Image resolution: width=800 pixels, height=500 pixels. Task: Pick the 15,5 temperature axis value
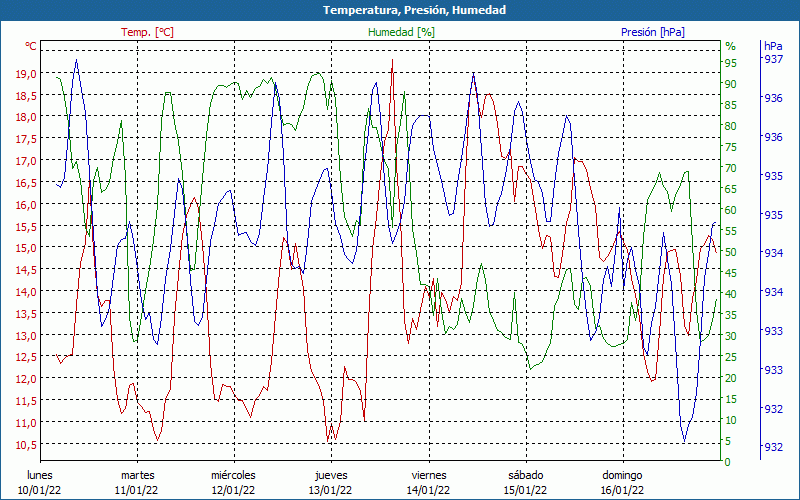pyautogui.click(x=26, y=226)
